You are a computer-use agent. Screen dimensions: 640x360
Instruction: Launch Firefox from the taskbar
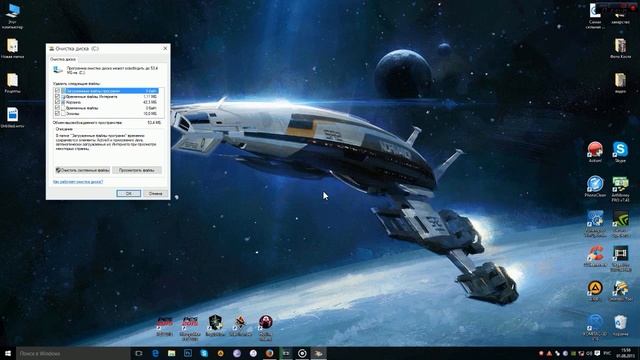[x=269, y=353]
